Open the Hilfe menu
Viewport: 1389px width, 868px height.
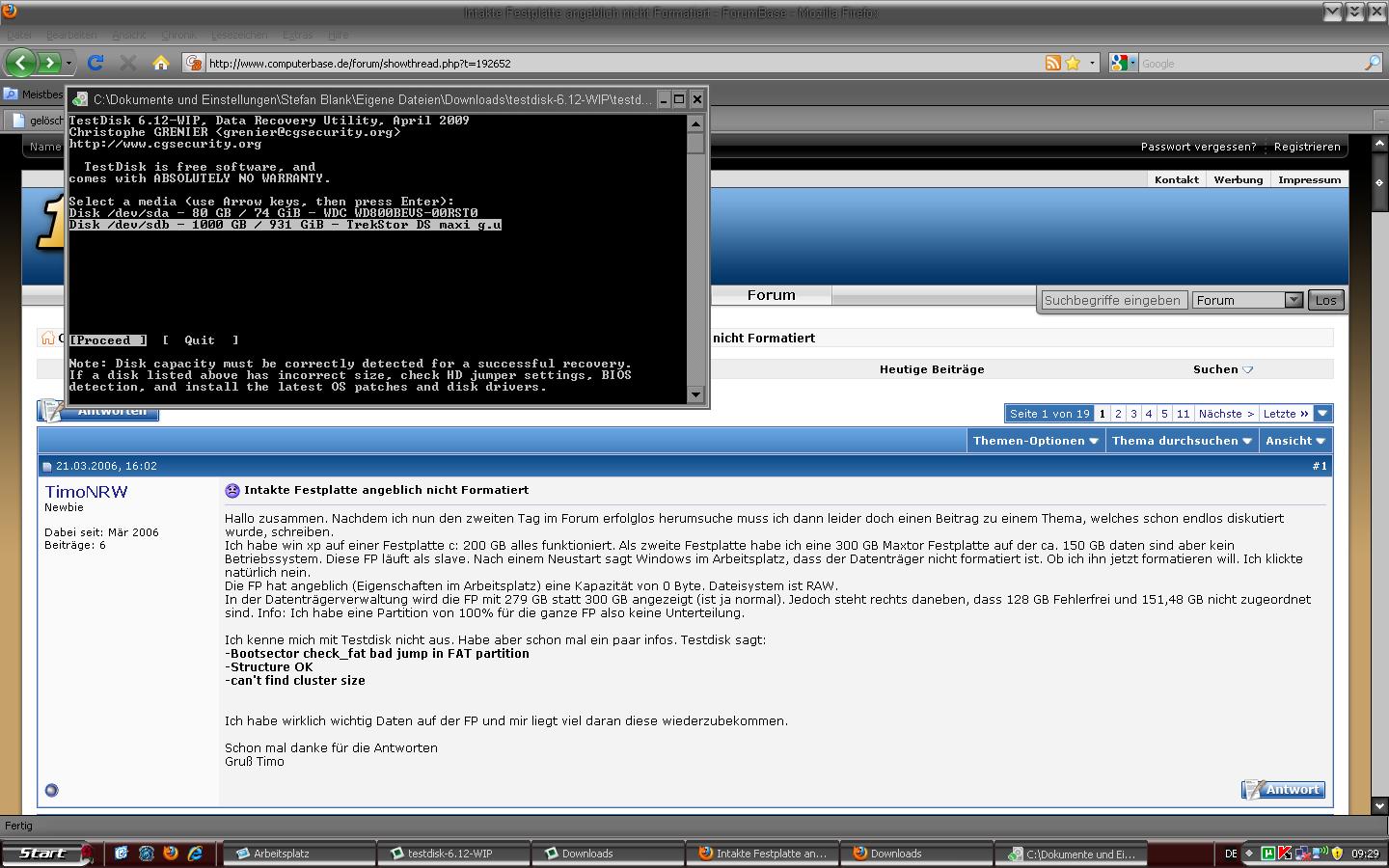(x=338, y=35)
